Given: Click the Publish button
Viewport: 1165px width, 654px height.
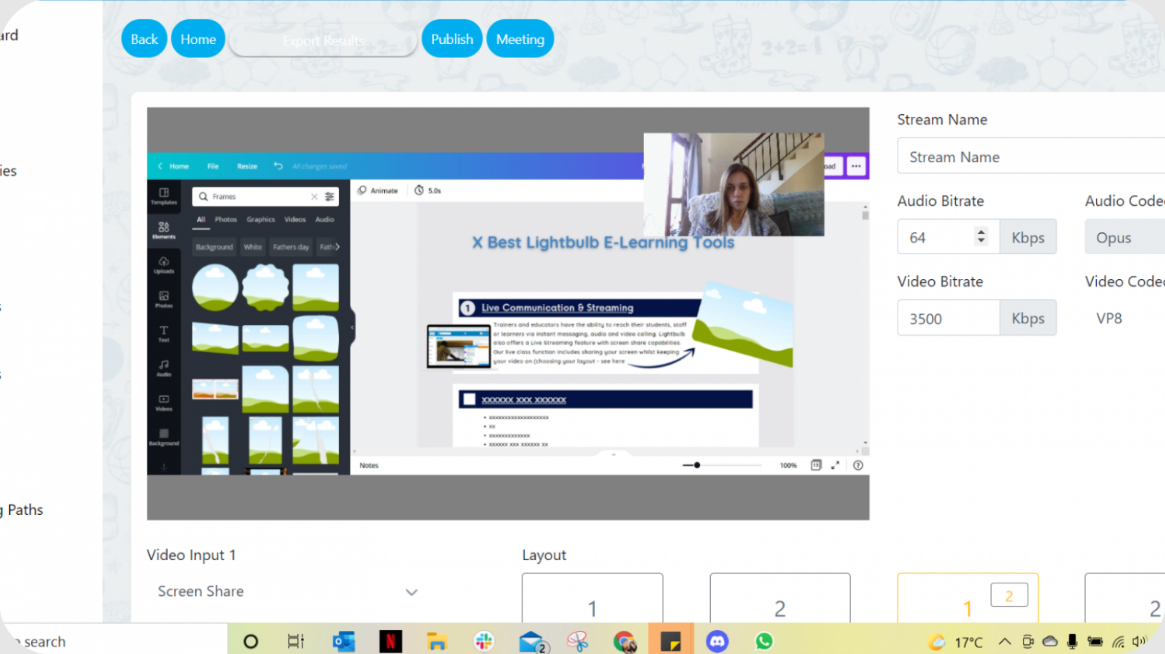Looking at the screenshot, I should tap(452, 38).
